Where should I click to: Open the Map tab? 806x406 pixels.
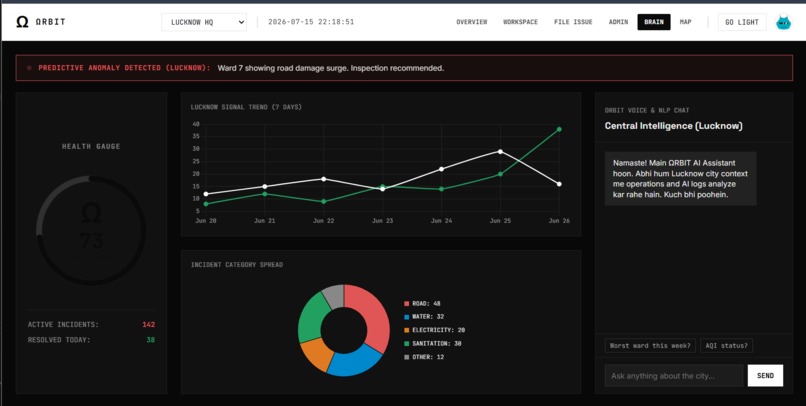(x=685, y=22)
